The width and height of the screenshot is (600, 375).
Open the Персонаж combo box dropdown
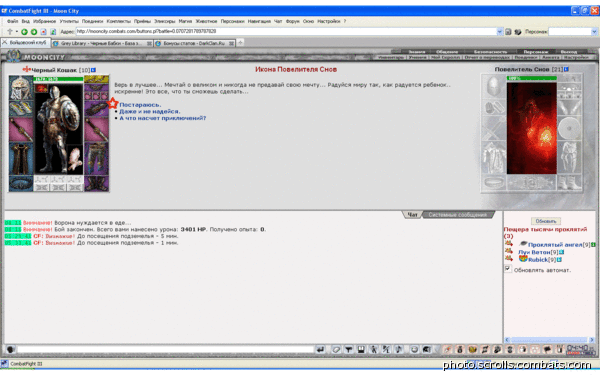594,32
